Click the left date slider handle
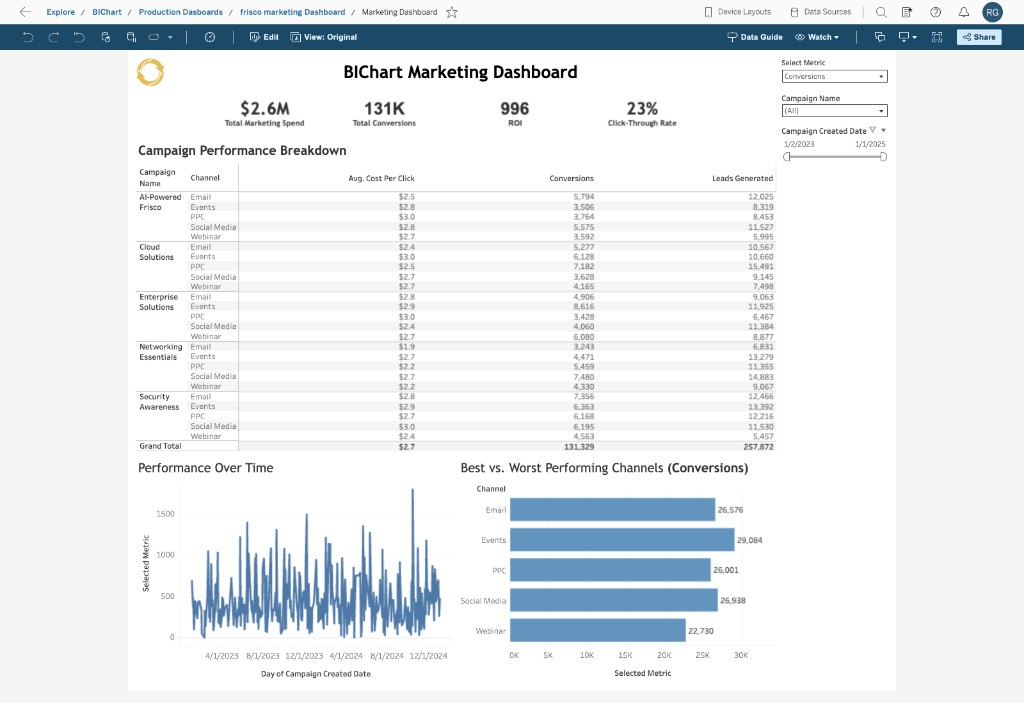This screenshot has width=1024, height=704. click(x=787, y=157)
